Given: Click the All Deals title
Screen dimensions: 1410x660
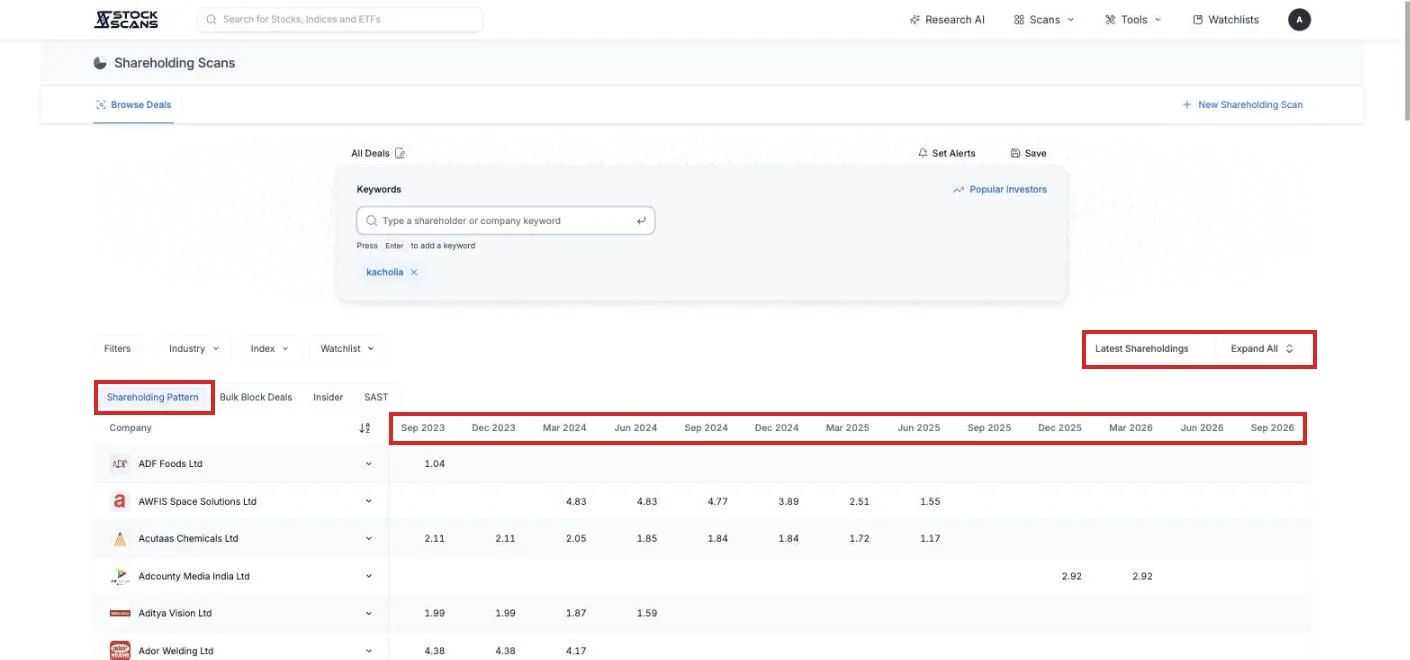Looking at the screenshot, I should click(x=370, y=153).
